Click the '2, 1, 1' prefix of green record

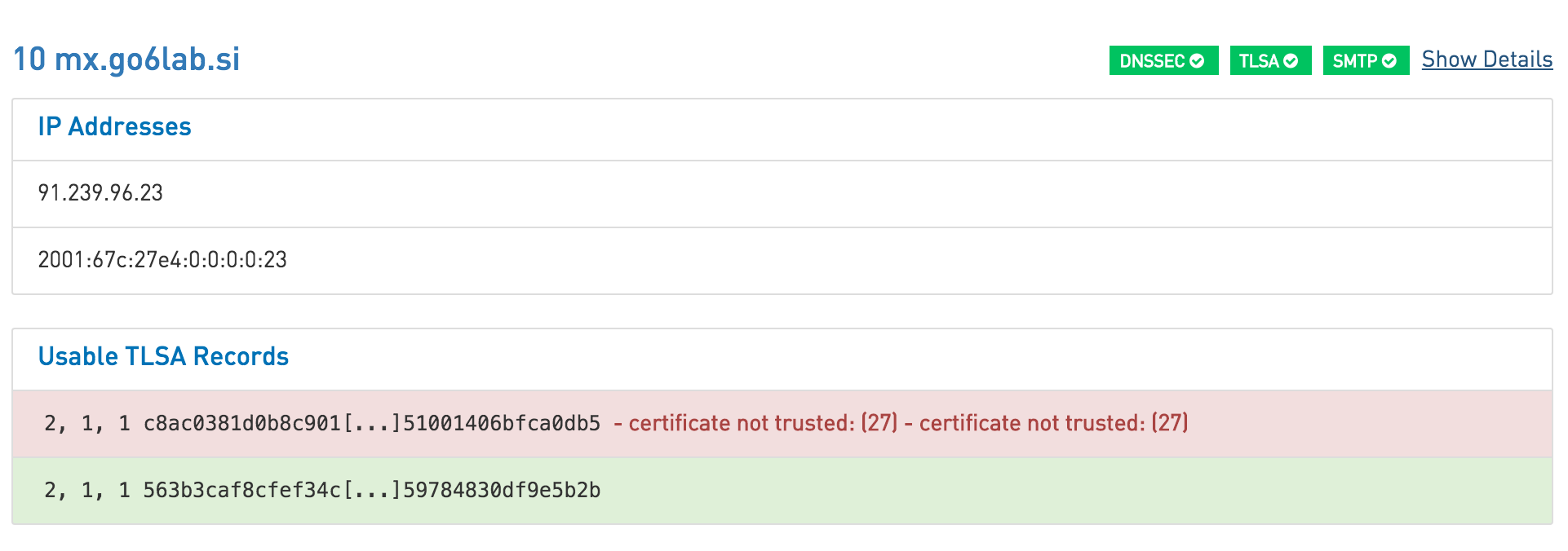pyautogui.click(x=87, y=490)
